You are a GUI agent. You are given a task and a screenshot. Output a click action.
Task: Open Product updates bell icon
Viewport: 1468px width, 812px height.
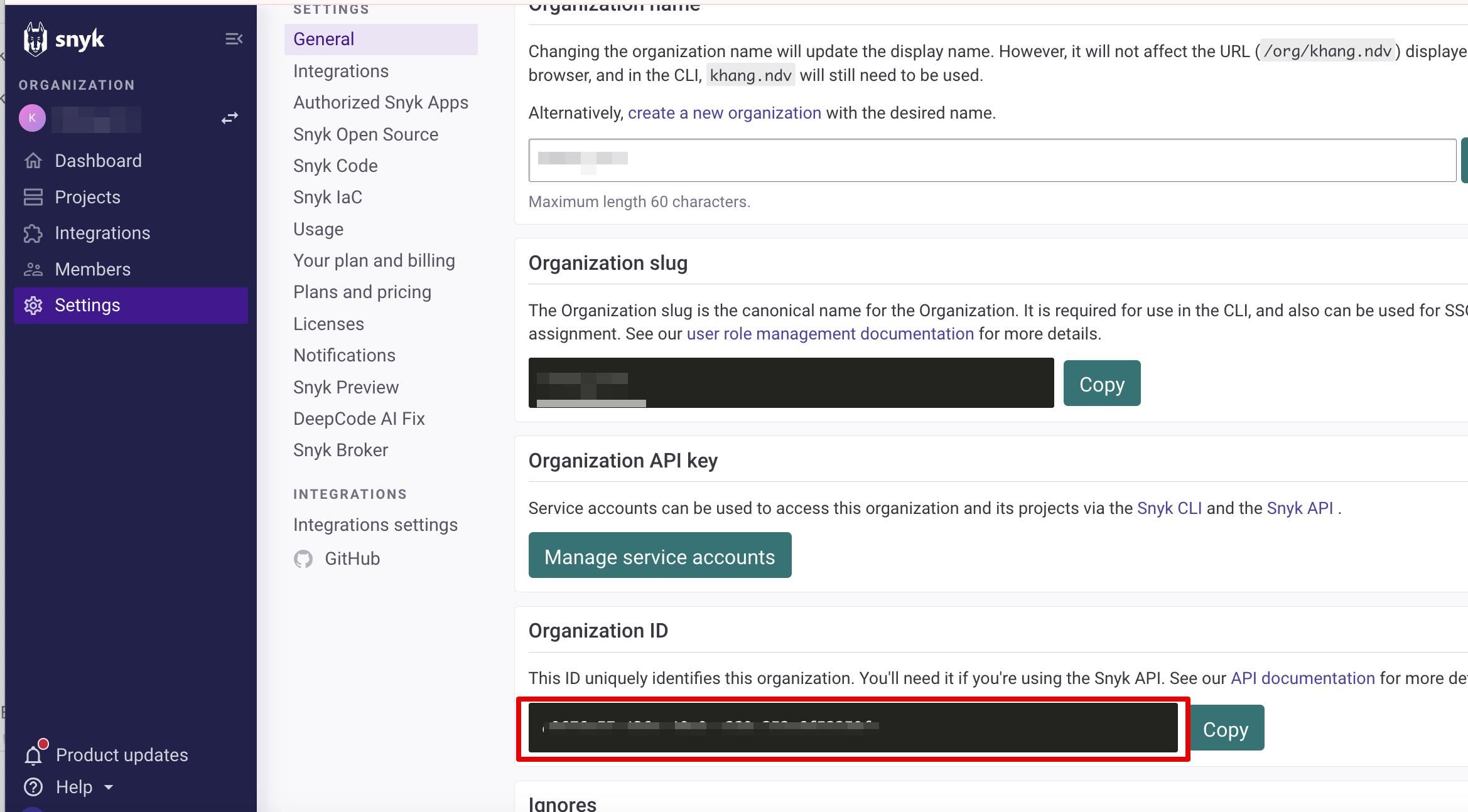pyautogui.click(x=35, y=754)
